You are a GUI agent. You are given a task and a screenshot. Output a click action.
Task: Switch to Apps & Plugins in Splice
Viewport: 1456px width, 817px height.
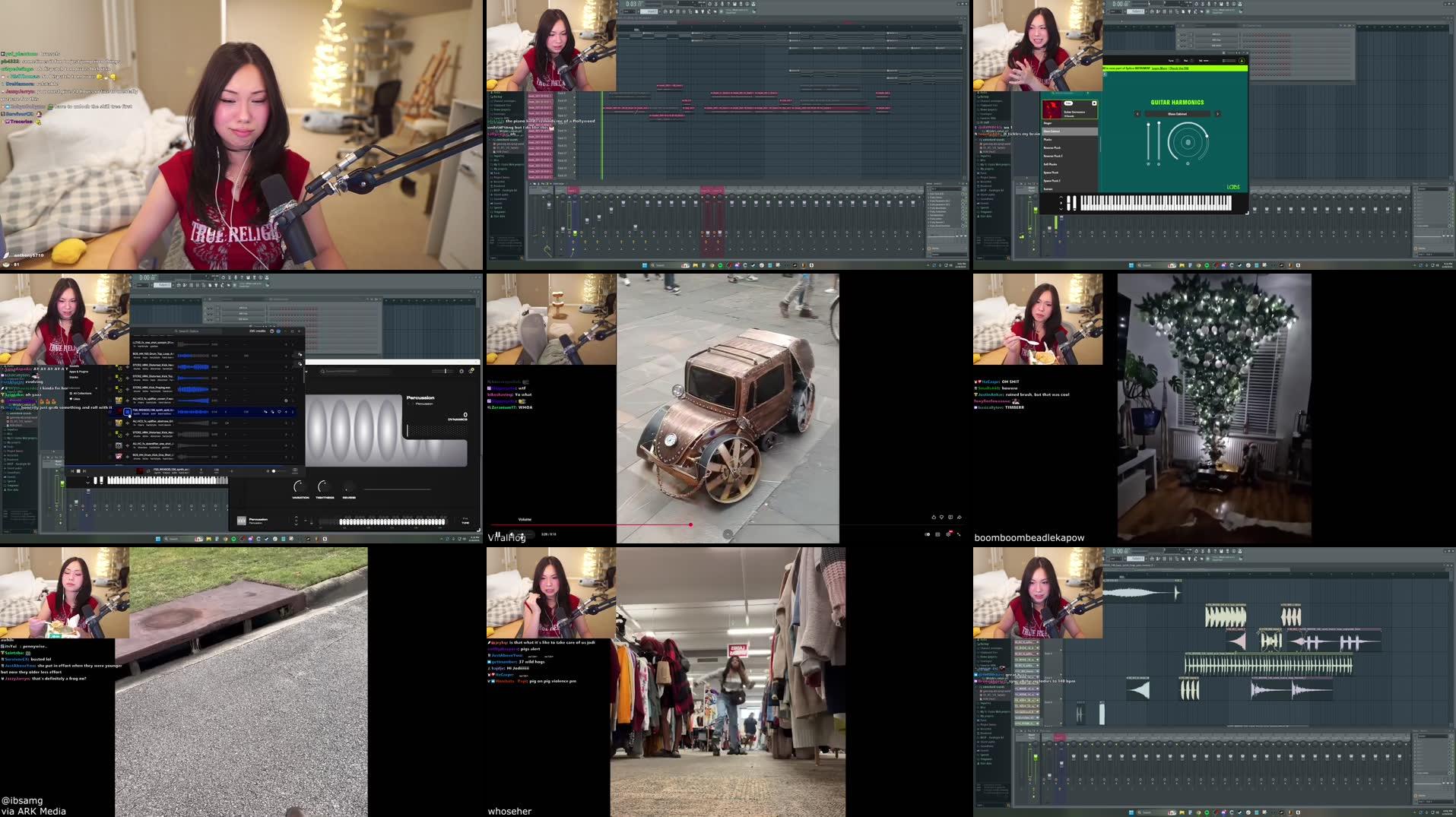[78, 372]
